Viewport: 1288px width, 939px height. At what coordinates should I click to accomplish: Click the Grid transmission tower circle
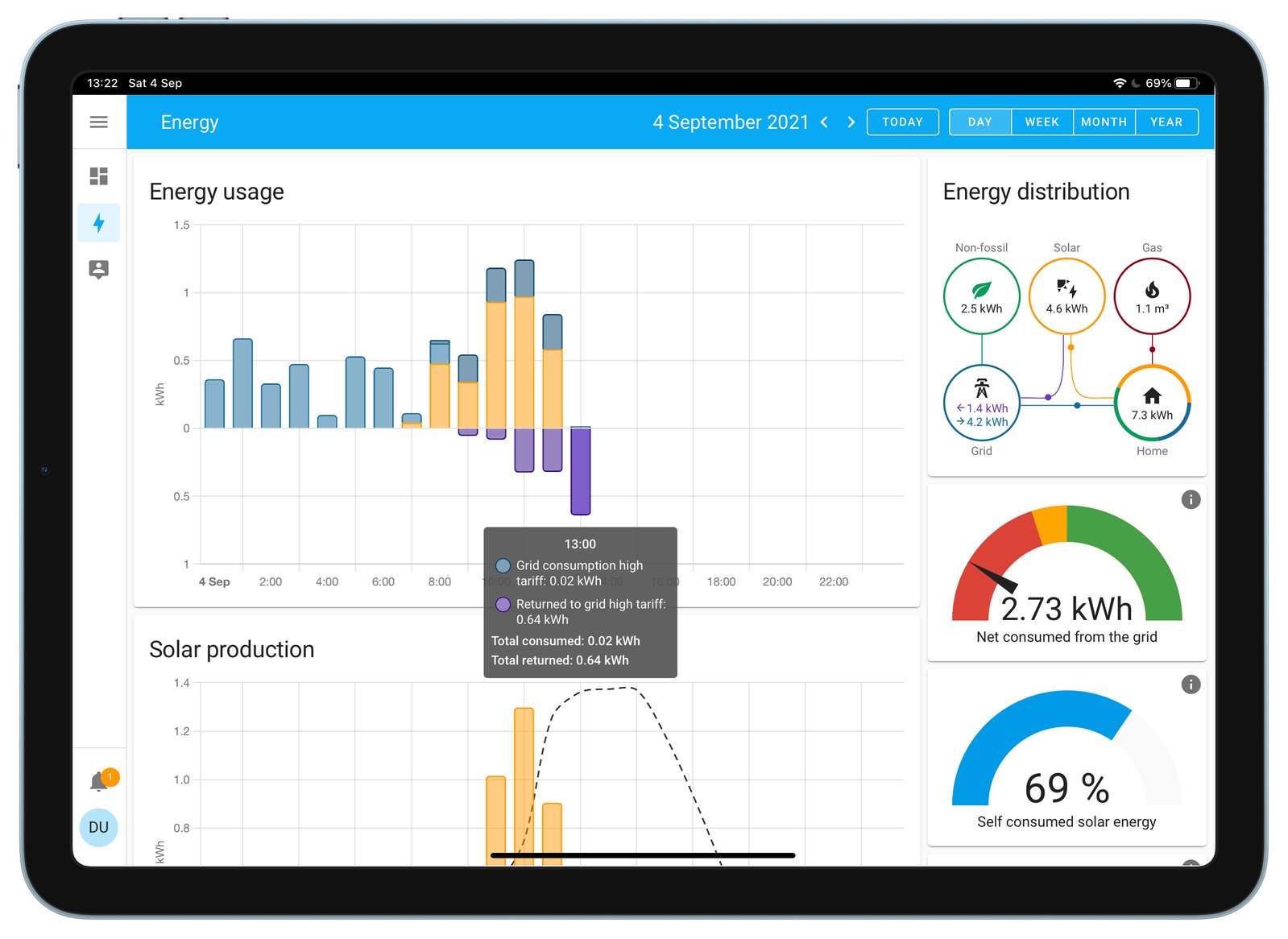point(981,403)
